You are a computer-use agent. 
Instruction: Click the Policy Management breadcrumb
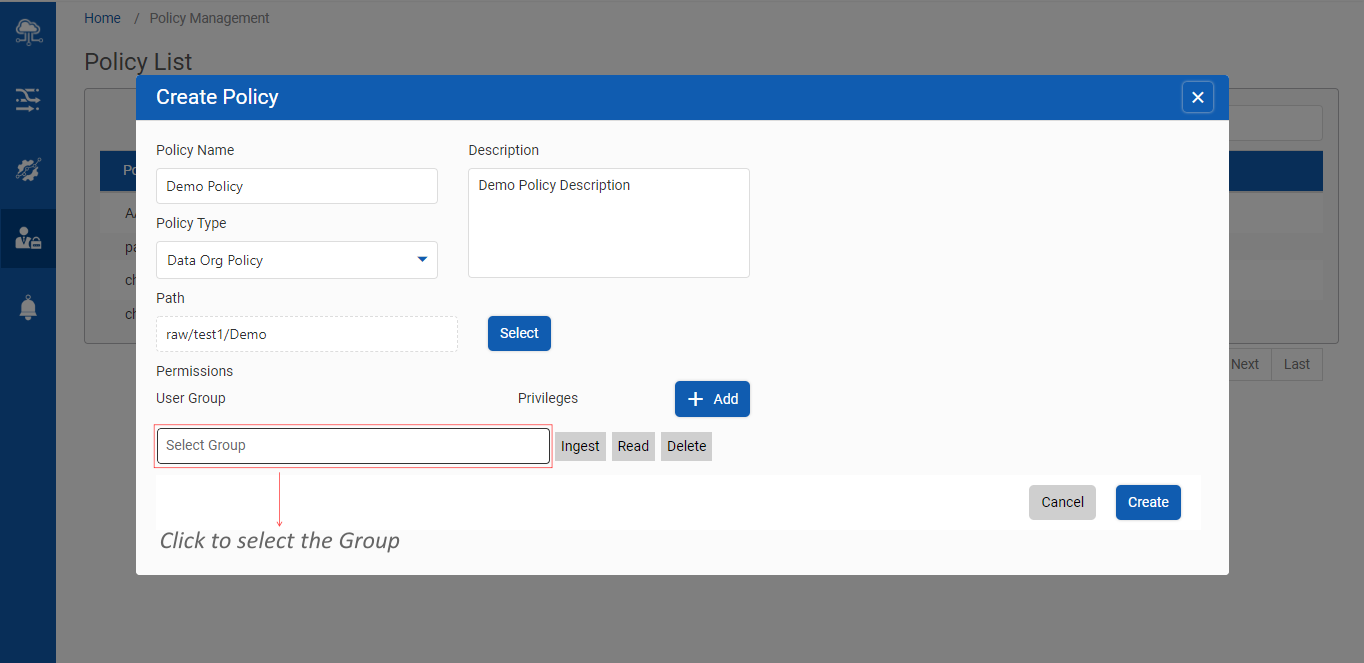[209, 18]
